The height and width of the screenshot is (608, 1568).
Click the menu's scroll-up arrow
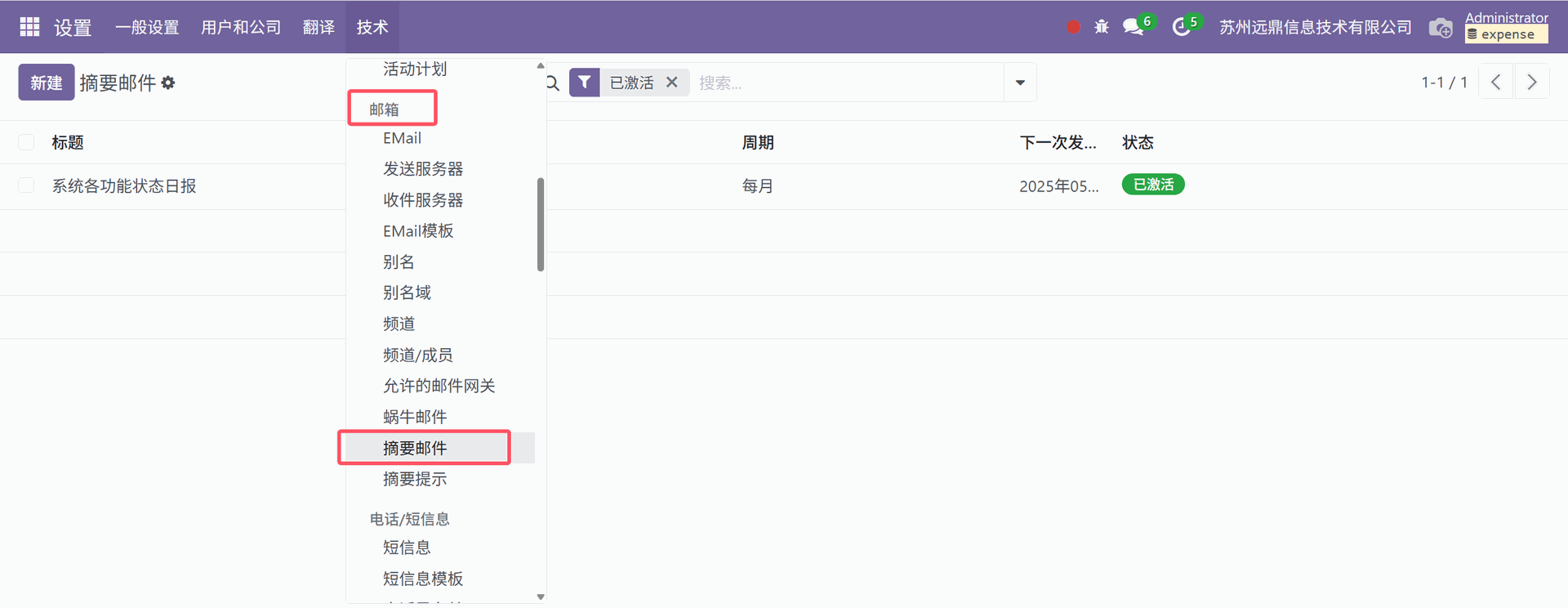click(x=541, y=65)
